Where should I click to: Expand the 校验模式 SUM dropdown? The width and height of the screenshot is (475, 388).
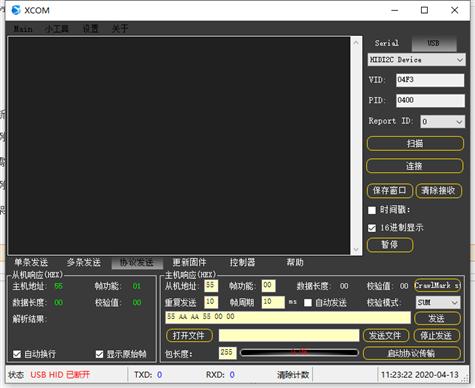point(438,303)
